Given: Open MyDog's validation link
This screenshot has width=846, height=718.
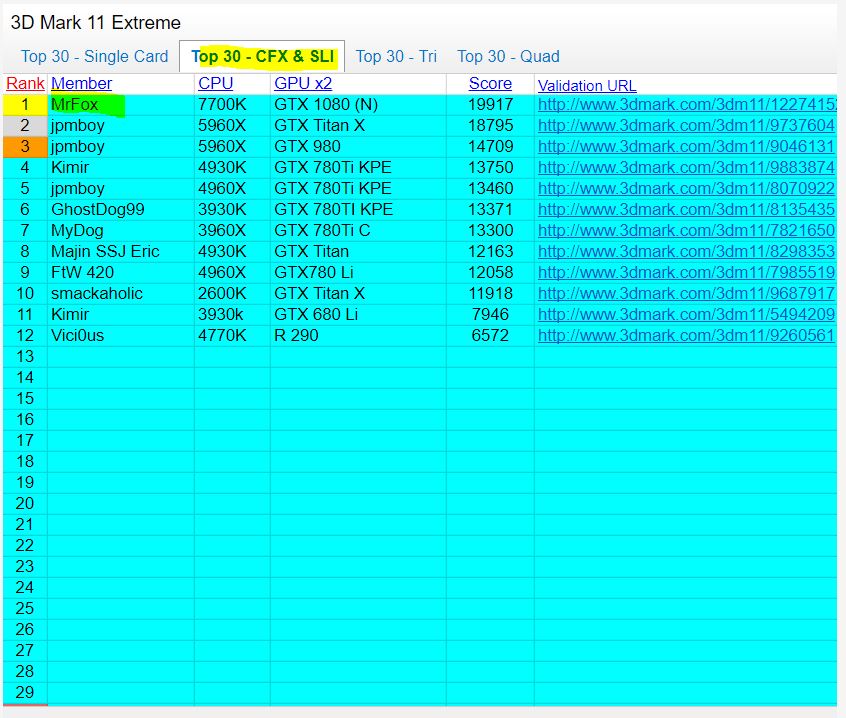Looking at the screenshot, I should coord(686,230).
